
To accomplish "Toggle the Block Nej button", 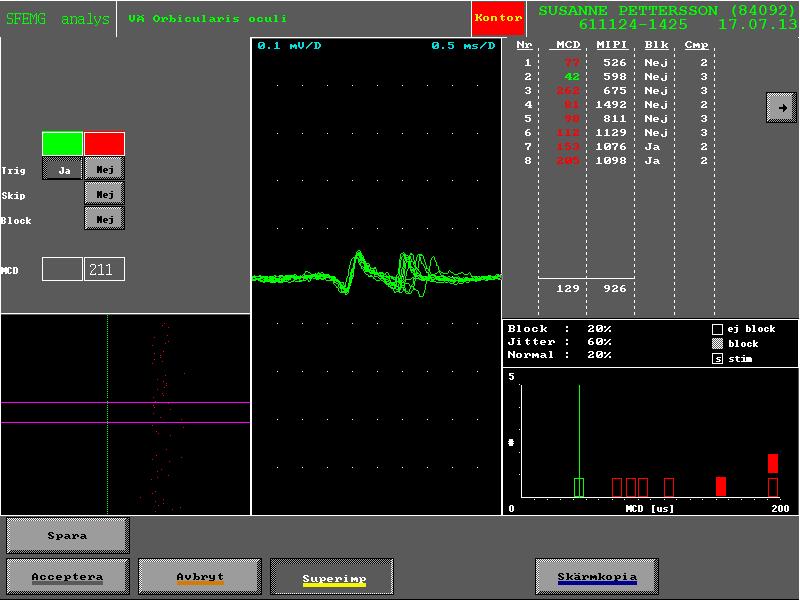I will coord(104,219).
